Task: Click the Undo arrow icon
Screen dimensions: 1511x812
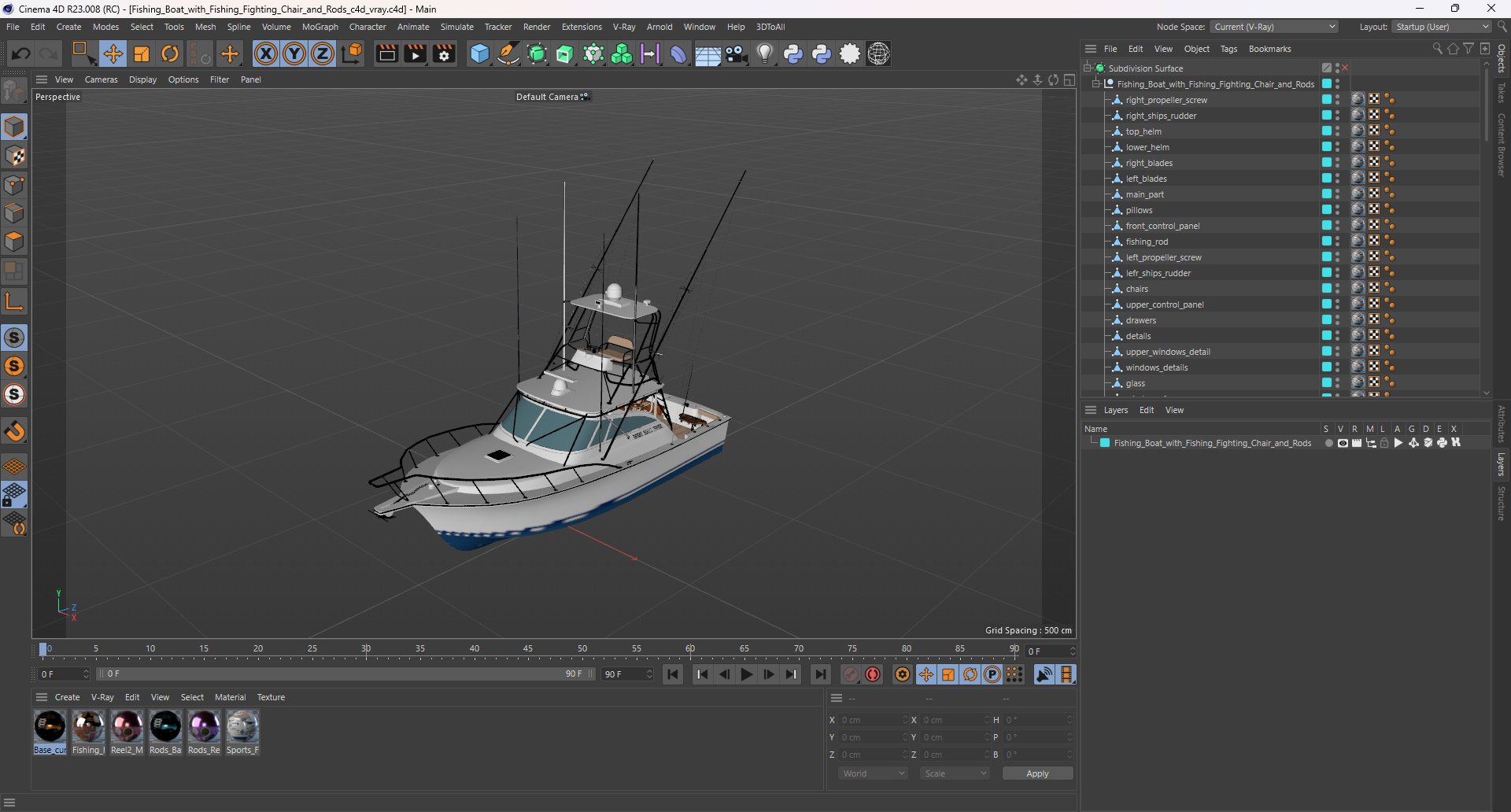Action: [21, 54]
